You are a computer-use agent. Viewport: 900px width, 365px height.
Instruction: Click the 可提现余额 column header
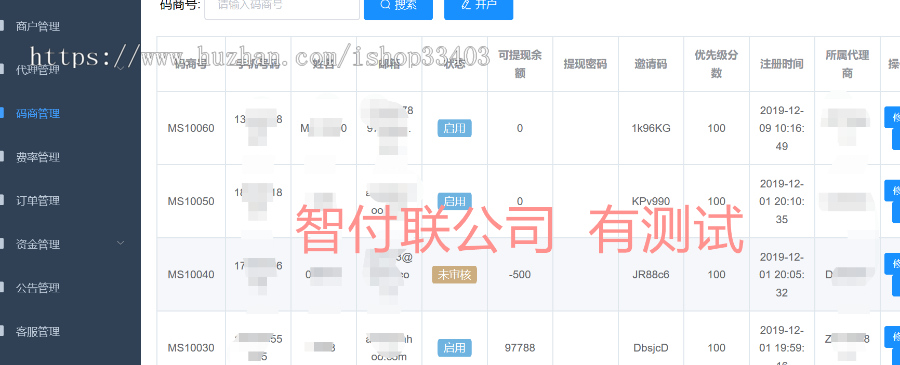click(520, 64)
